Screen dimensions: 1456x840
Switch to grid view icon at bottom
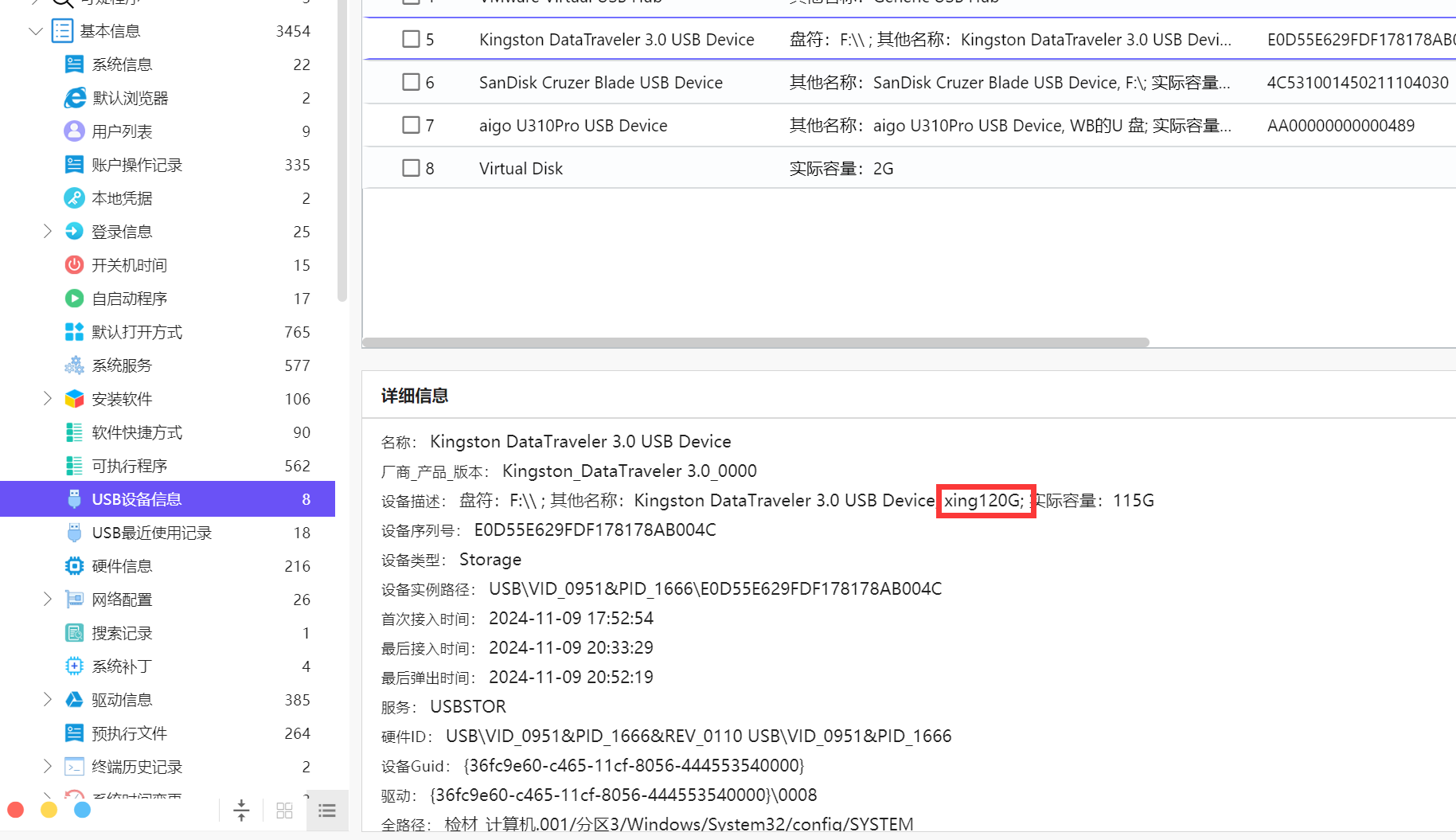click(284, 811)
